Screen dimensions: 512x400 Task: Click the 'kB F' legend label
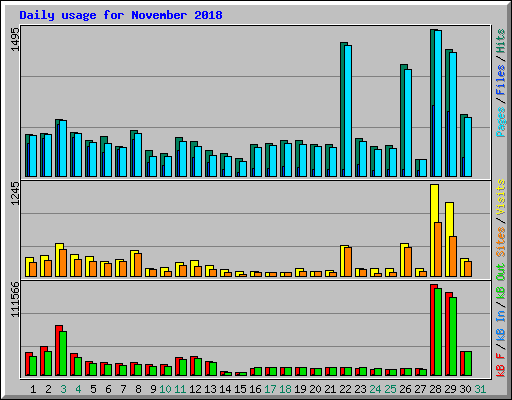[501, 365]
